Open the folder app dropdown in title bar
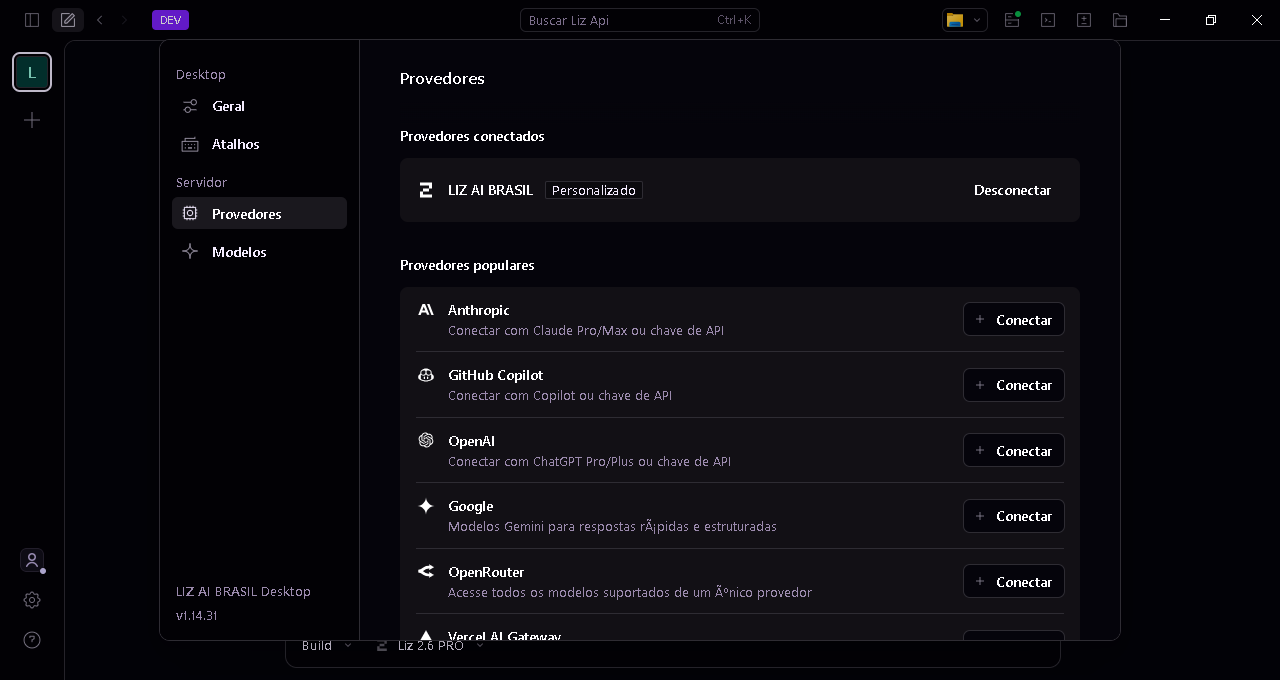Image resolution: width=1280 pixels, height=680 pixels. click(x=965, y=20)
